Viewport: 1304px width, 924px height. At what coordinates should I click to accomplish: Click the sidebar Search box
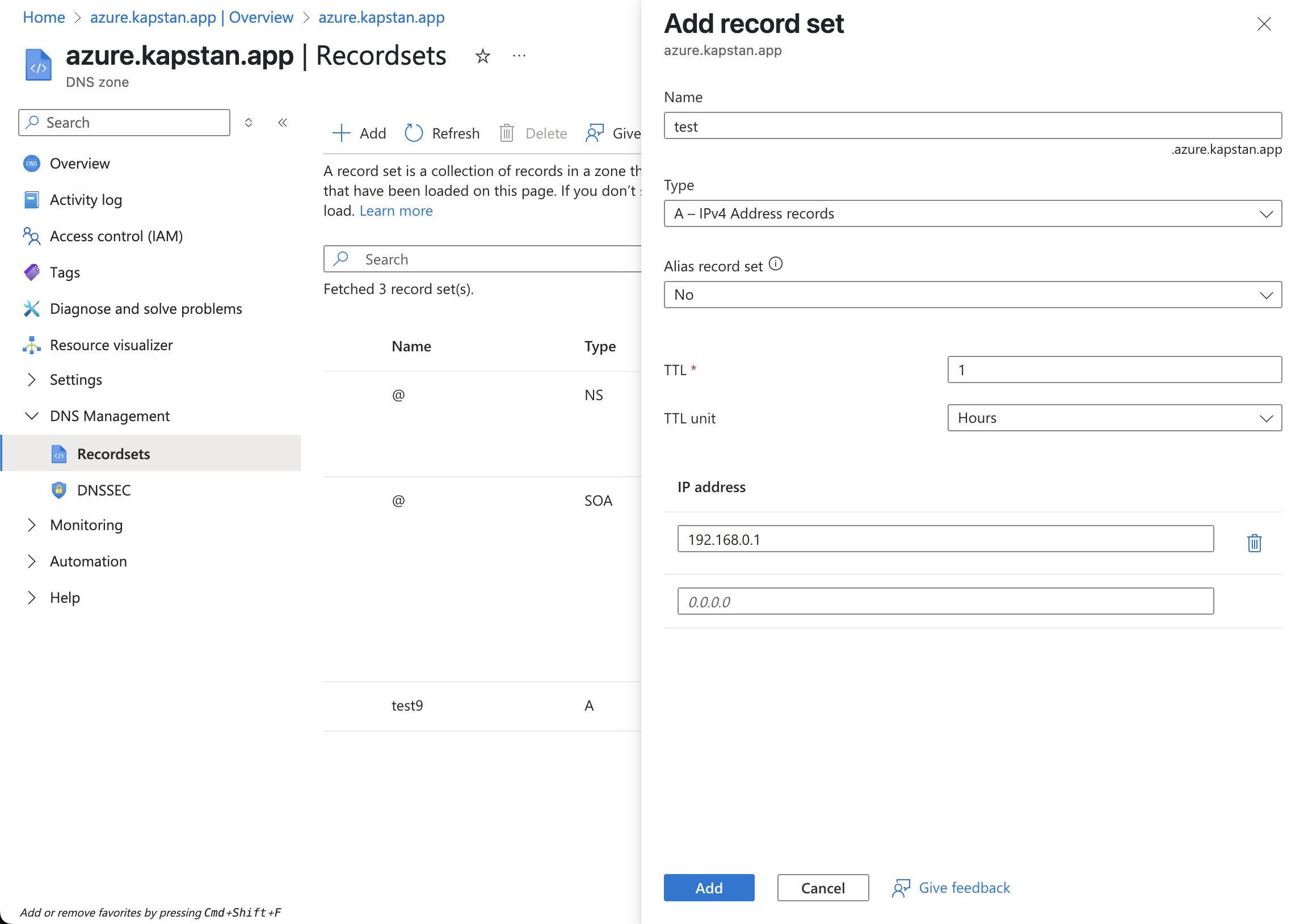click(124, 123)
